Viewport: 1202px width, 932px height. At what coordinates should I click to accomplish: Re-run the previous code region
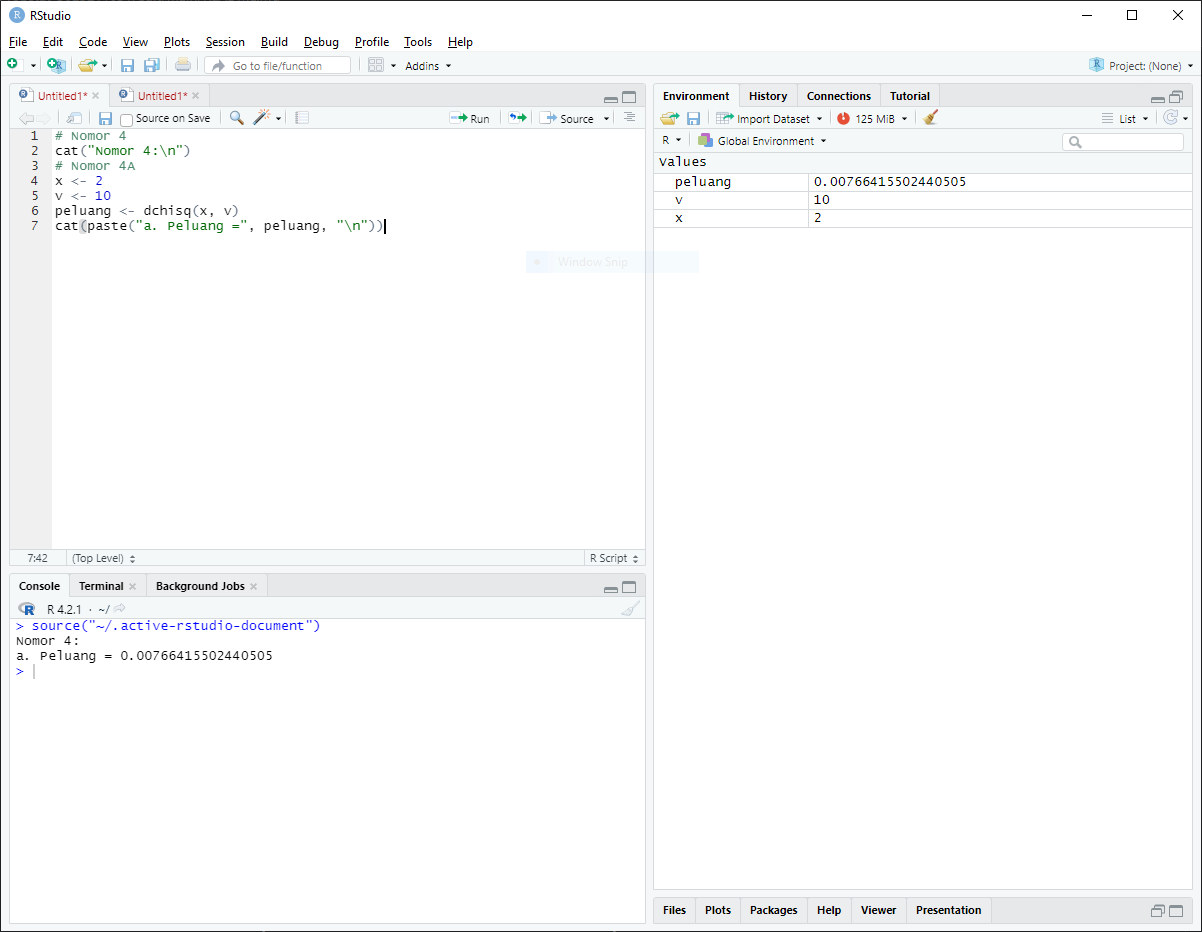point(517,117)
